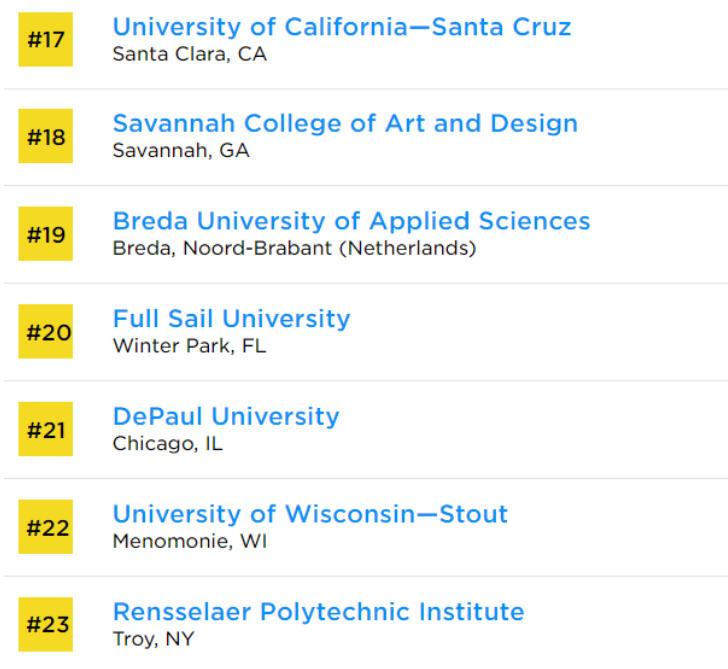Click the Winter Park, FL location text
Viewport: 728px width, 669px height.
click(189, 346)
